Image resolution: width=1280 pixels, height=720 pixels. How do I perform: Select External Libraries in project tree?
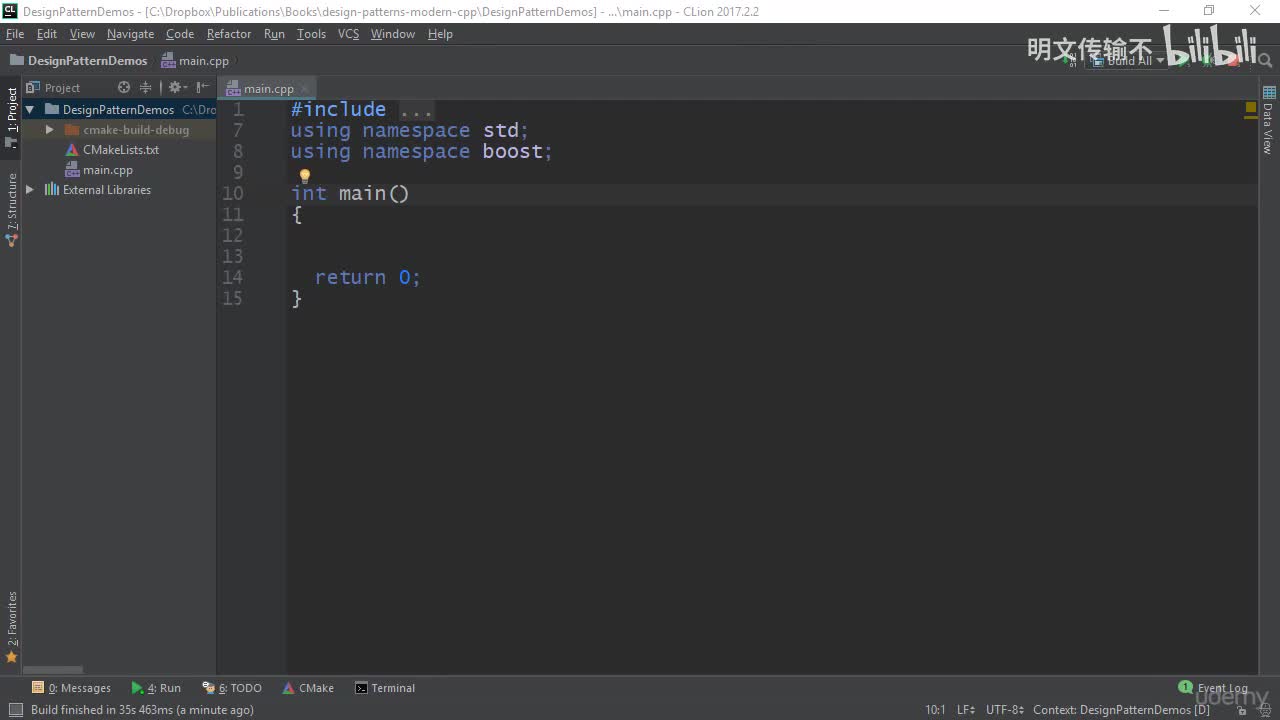(x=98, y=190)
